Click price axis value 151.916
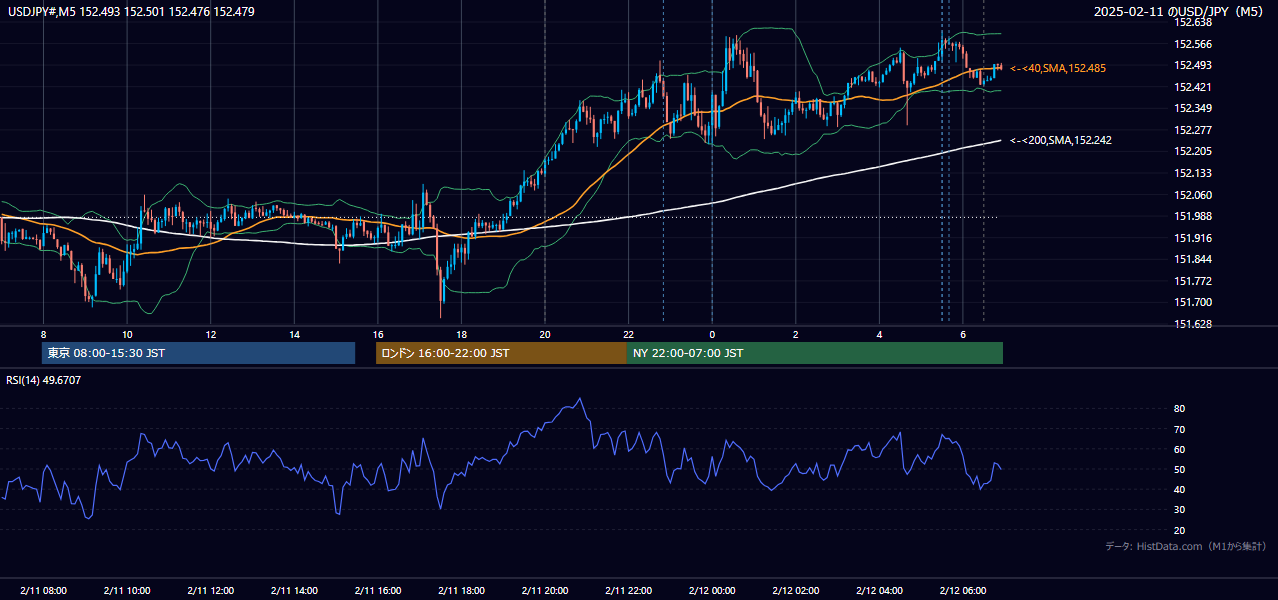The width and height of the screenshot is (1278, 600). point(1192,238)
